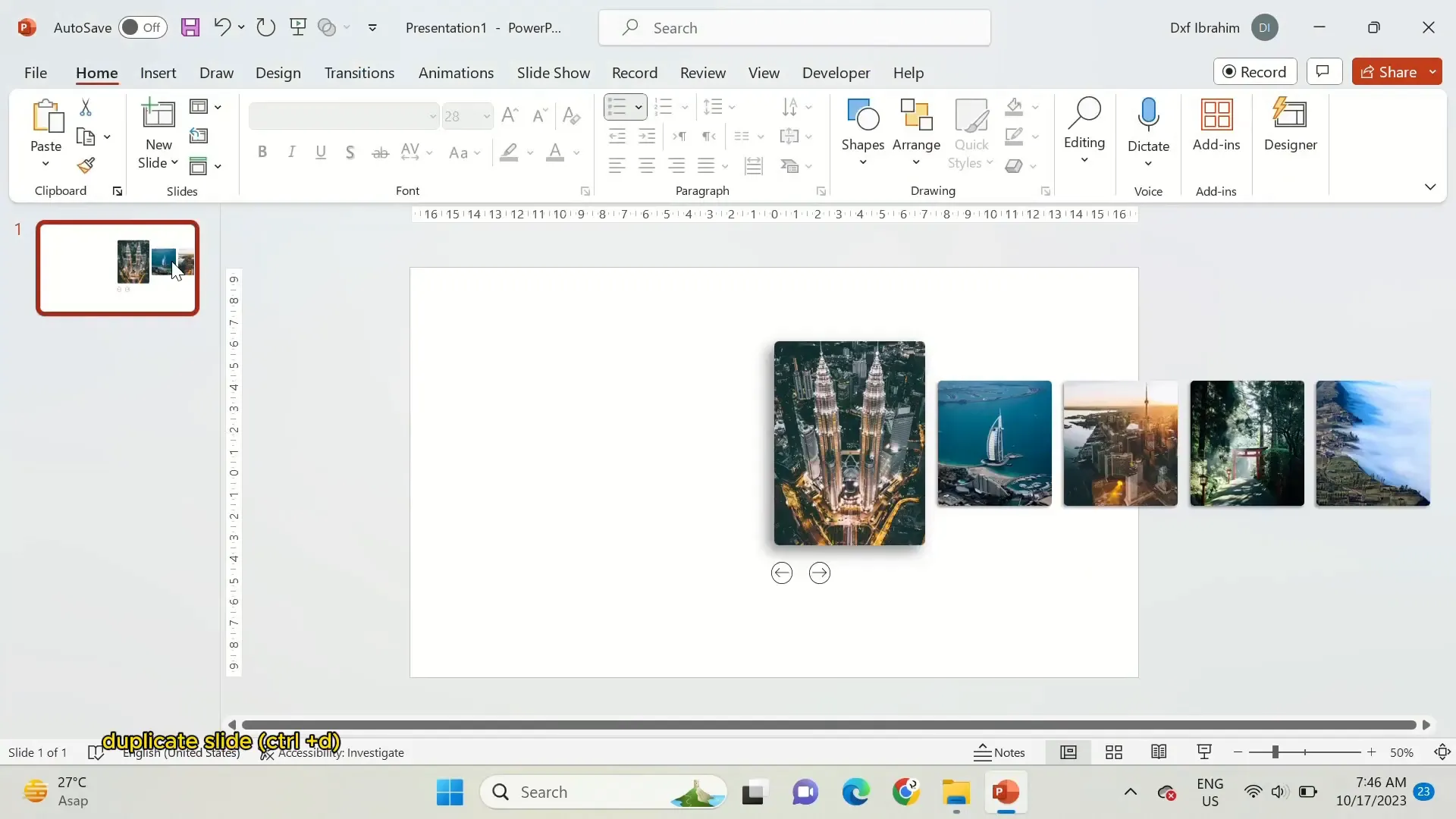Open the comments pane icon
1456x819 pixels.
pos(1323,71)
